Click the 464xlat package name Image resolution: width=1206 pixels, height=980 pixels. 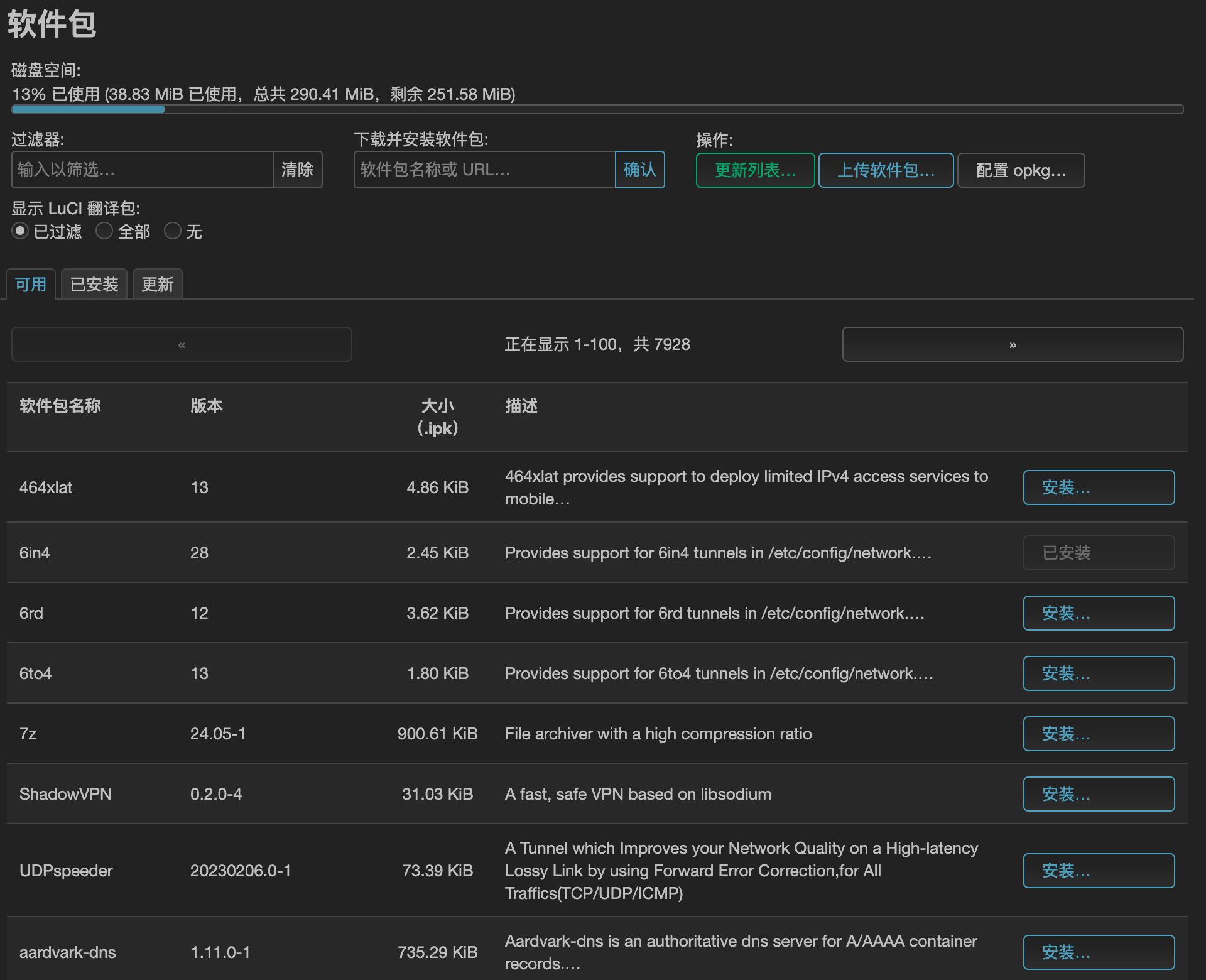click(46, 487)
